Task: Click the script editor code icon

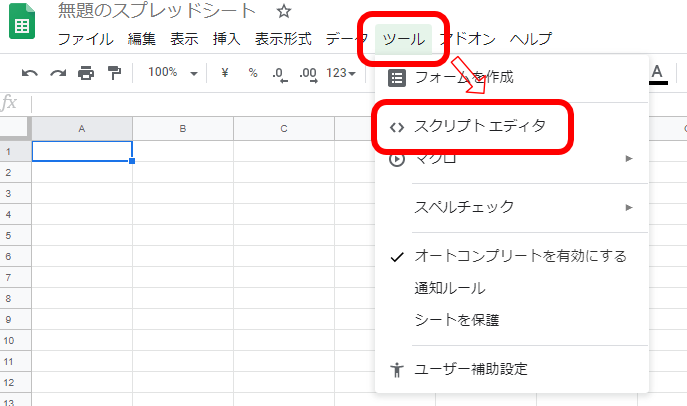Action: click(397, 127)
